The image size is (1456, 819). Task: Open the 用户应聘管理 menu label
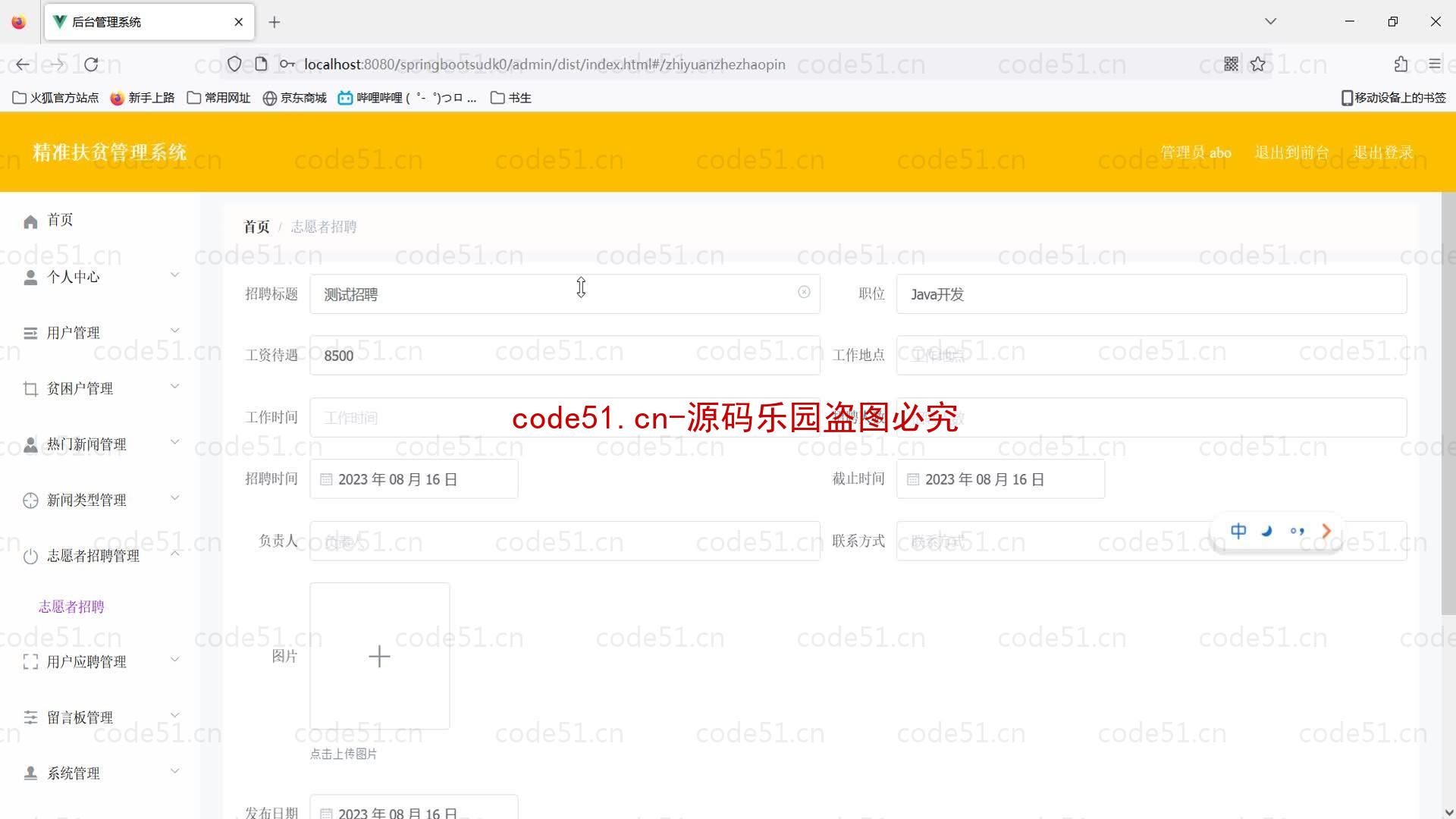click(86, 662)
